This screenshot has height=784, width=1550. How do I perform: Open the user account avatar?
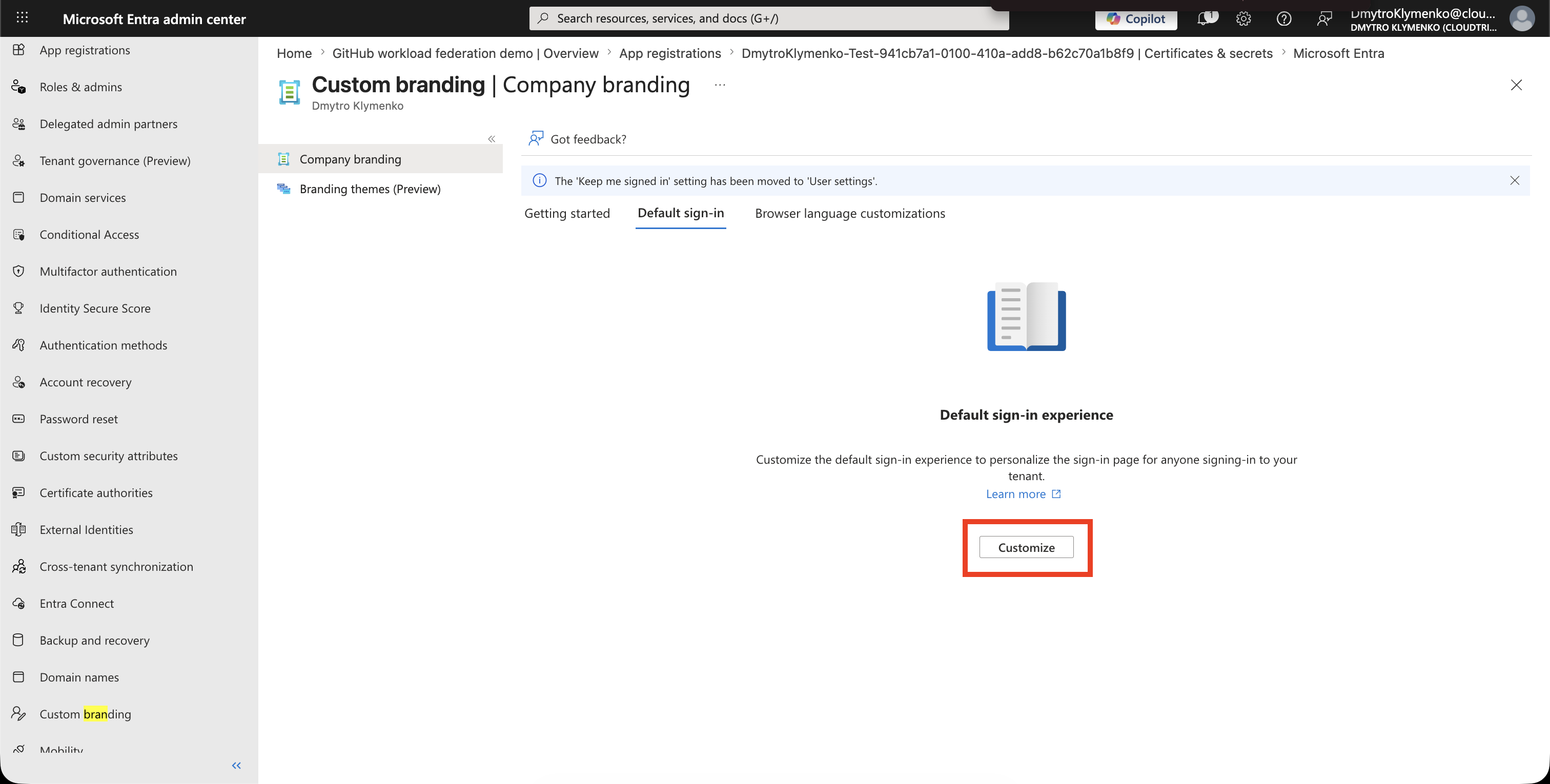[x=1521, y=18]
